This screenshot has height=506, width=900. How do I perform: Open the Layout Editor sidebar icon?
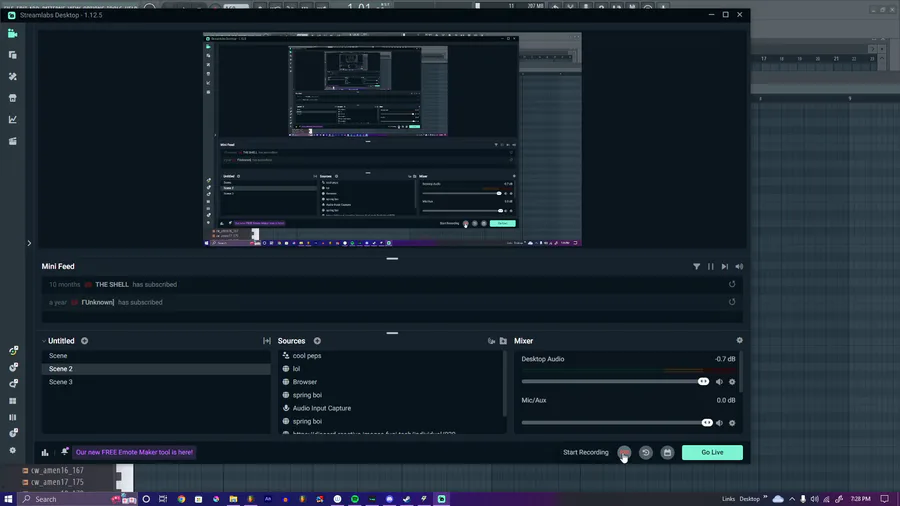click(x=13, y=55)
